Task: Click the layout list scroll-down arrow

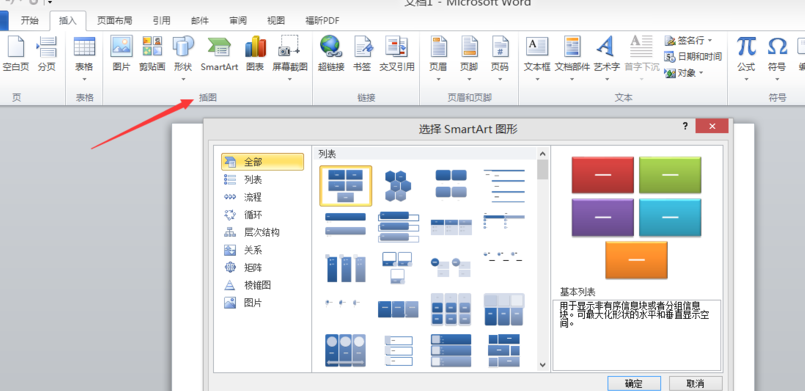Action: pos(543,365)
